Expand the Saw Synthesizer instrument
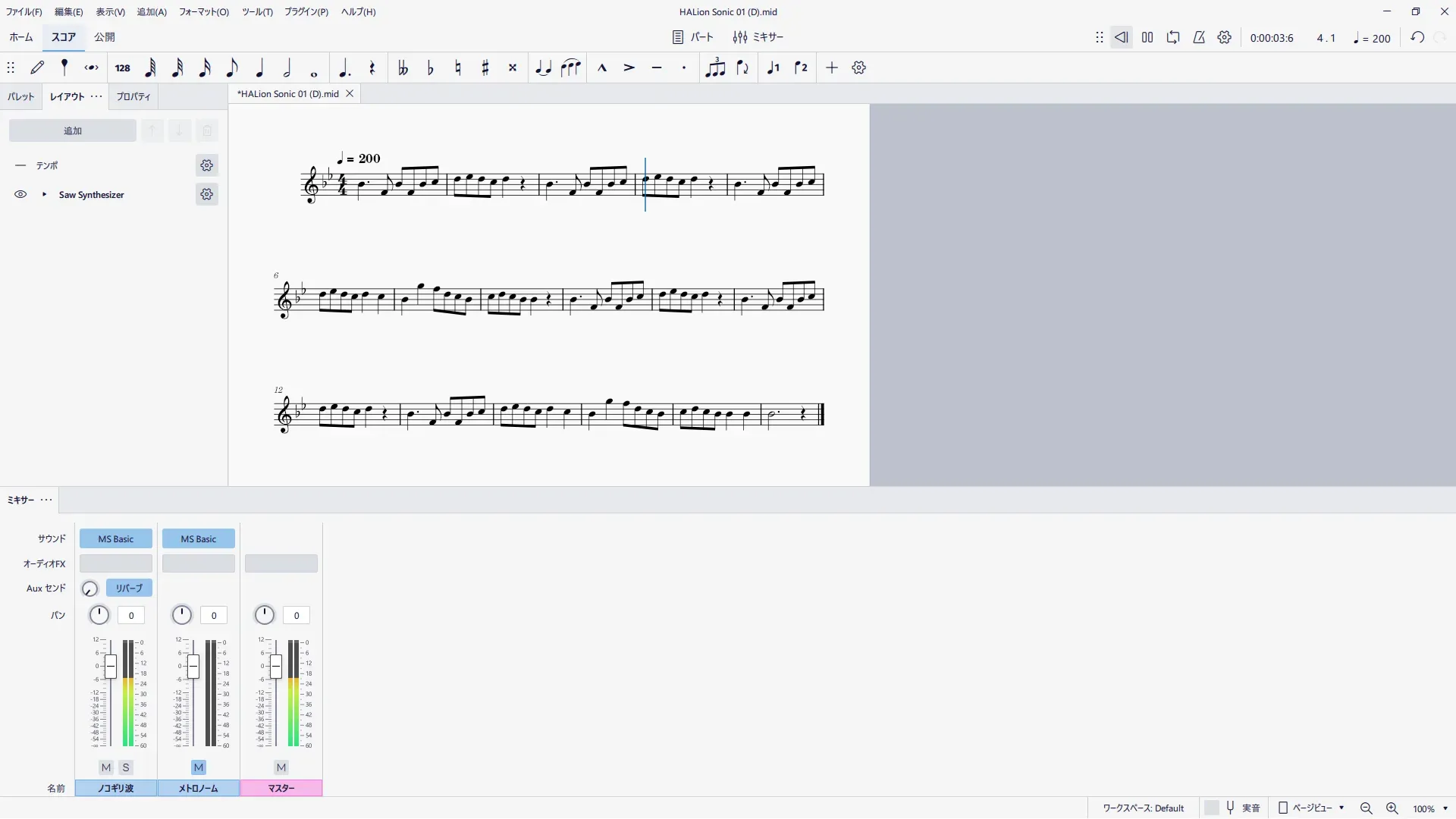1456x819 pixels. pyautogui.click(x=44, y=195)
